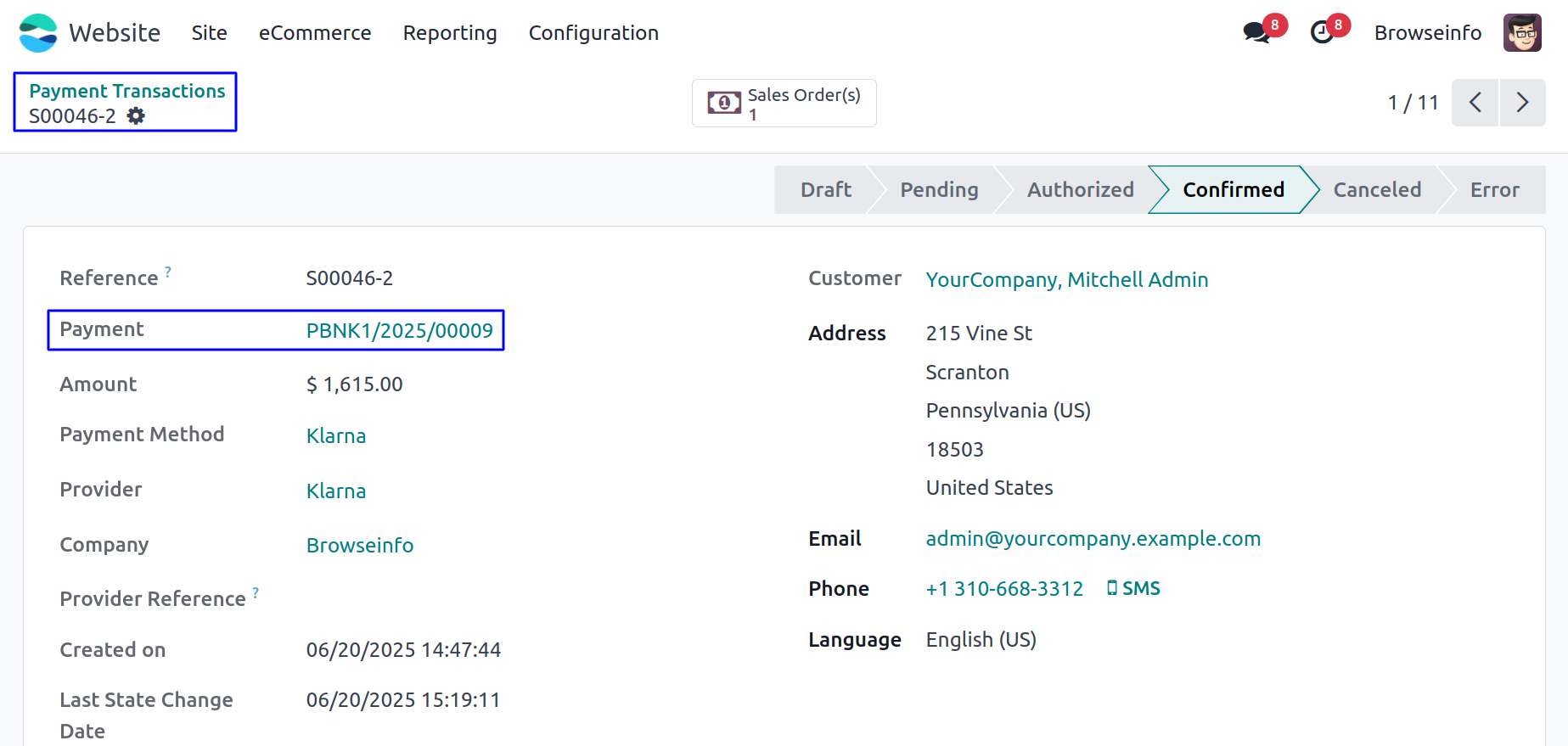Show the Provider Reference help tooltip
This screenshot has width=1568, height=746.
point(256,592)
